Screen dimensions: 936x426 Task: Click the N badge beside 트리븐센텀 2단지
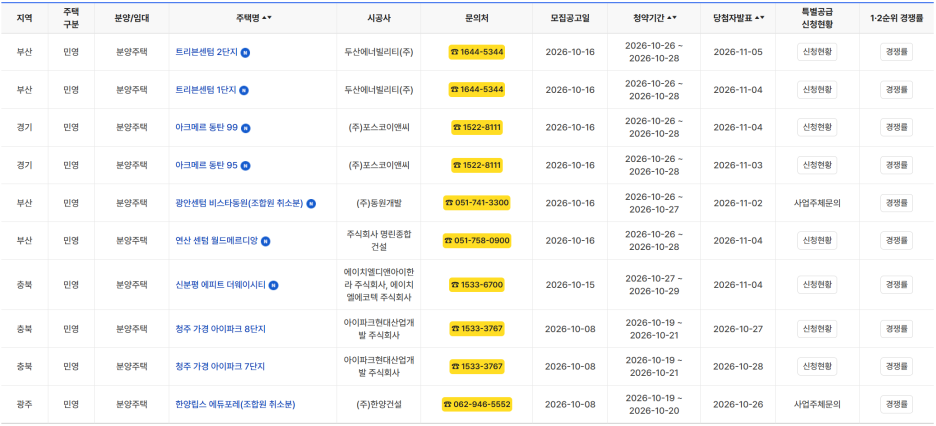coord(245,53)
